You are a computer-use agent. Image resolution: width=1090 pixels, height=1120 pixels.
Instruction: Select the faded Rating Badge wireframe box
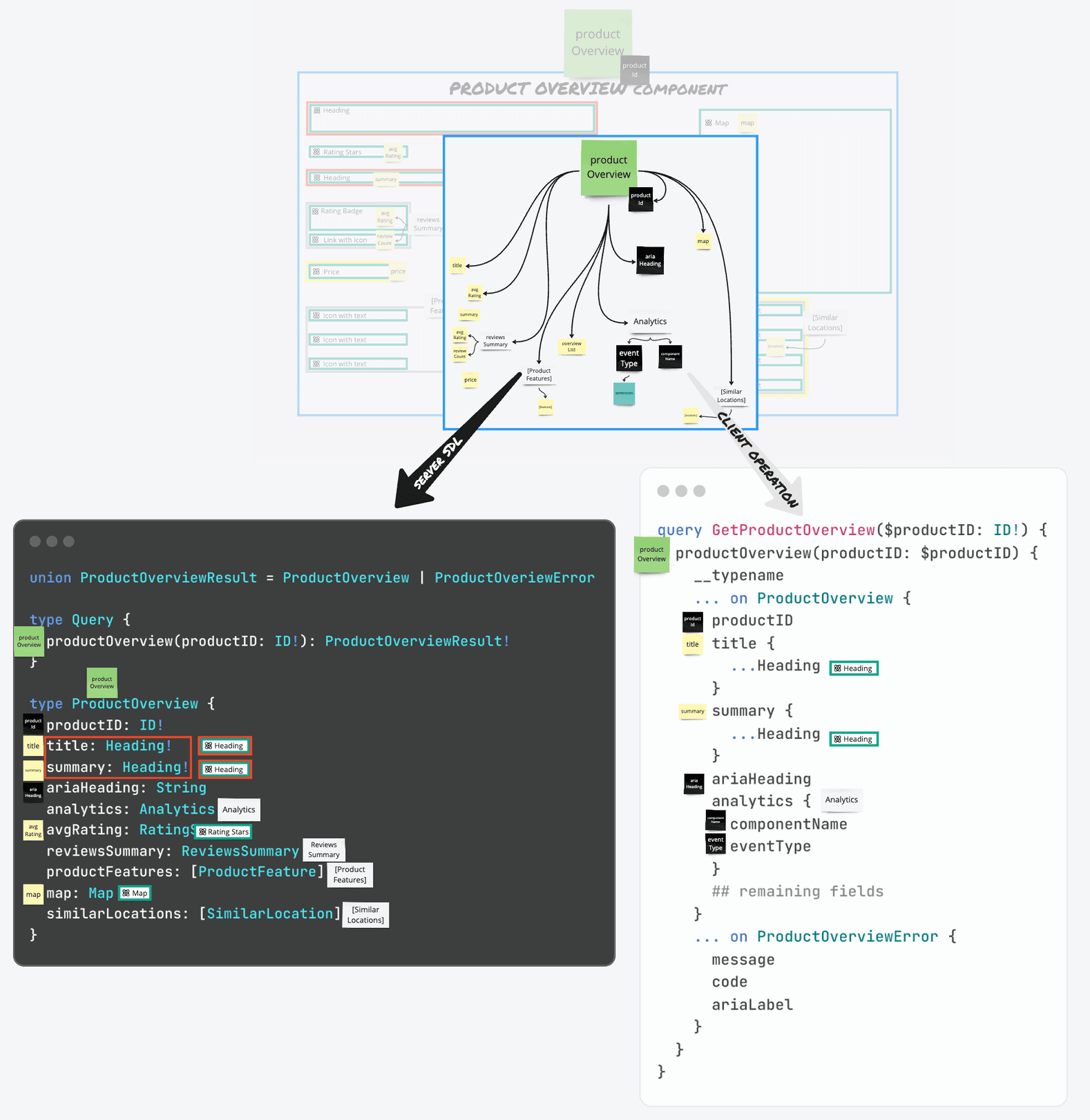[x=359, y=218]
